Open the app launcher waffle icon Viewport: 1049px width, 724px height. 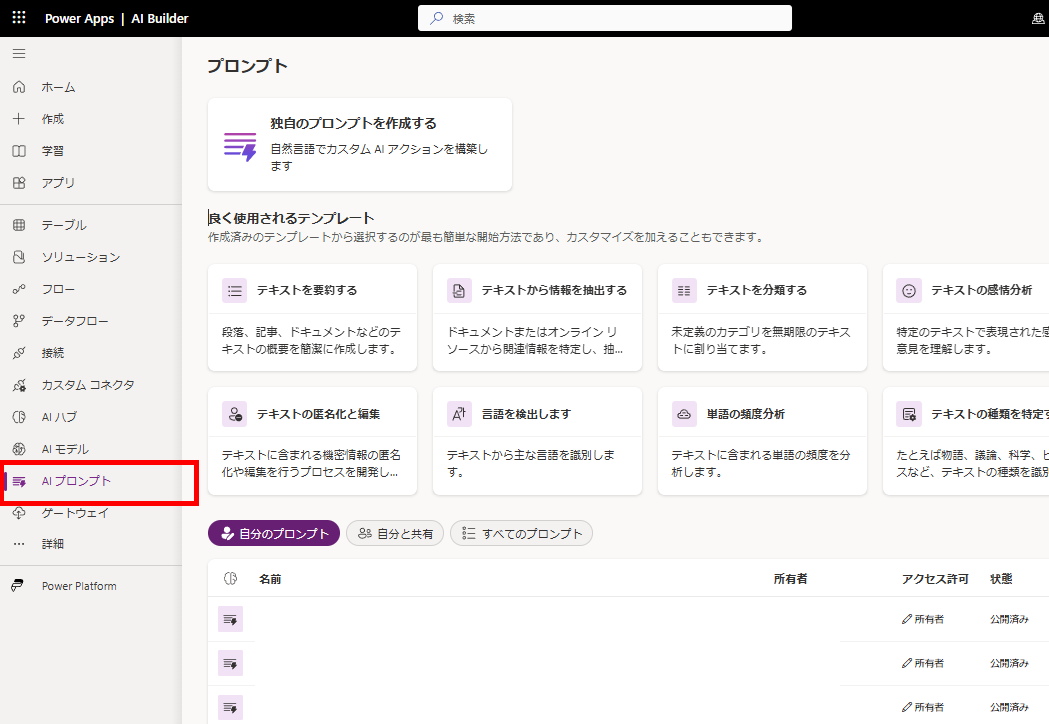[x=18, y=17]
